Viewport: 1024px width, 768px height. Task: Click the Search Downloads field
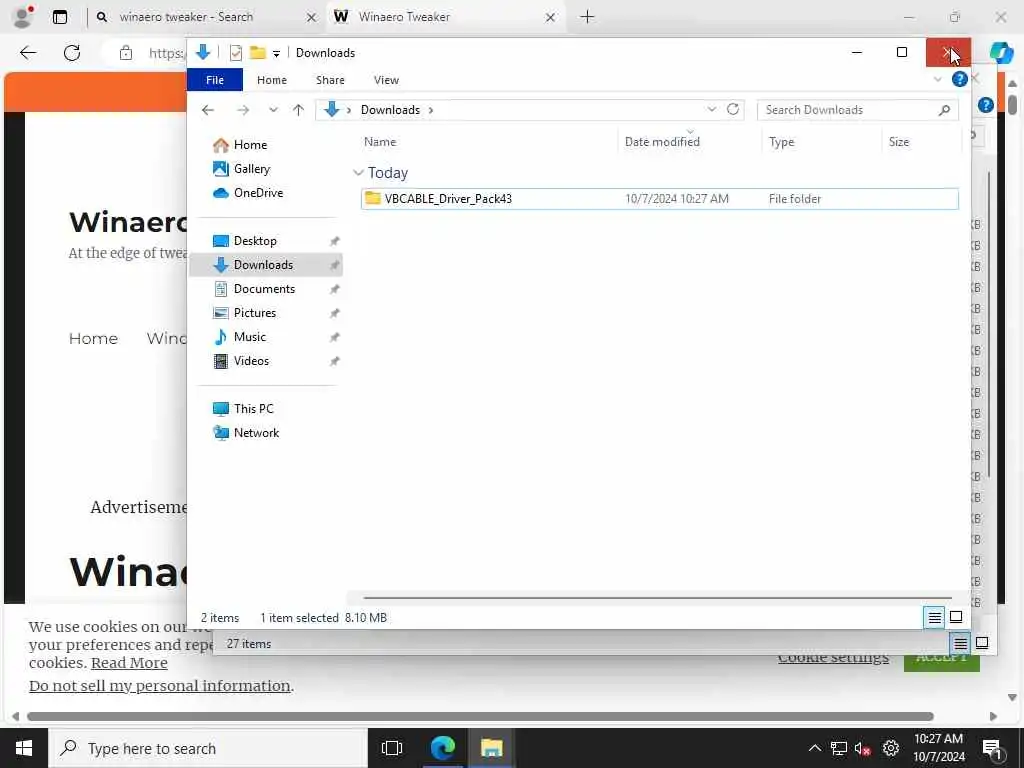pos(857,110)
